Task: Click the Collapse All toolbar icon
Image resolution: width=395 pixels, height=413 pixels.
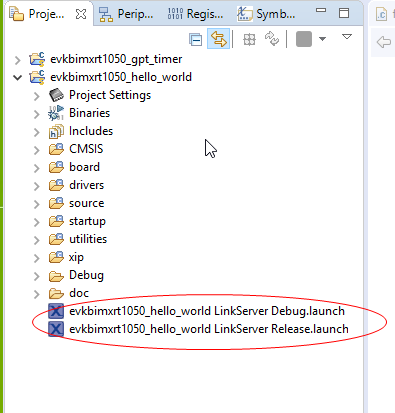Action: click(195, 39)
